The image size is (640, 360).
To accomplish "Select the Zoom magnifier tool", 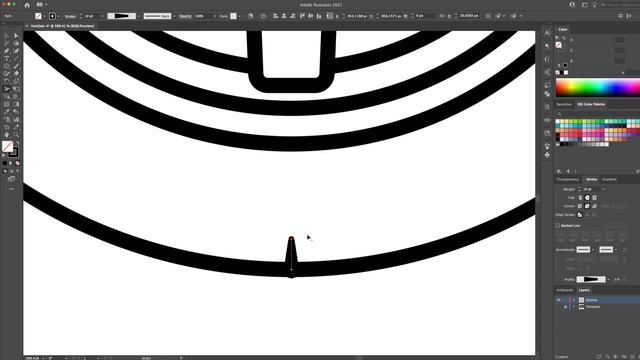I will (x=16, y=135).
